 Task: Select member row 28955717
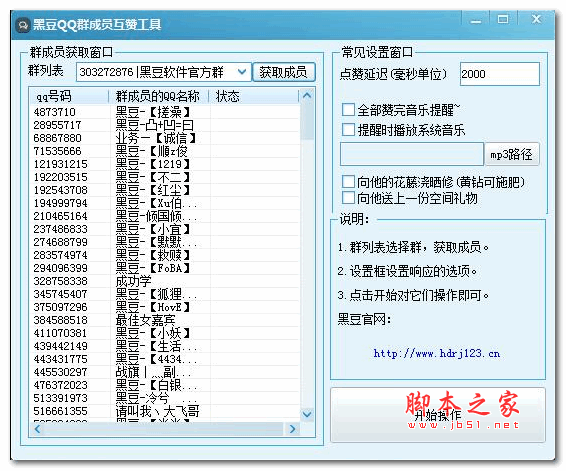(x=165, y=125)
